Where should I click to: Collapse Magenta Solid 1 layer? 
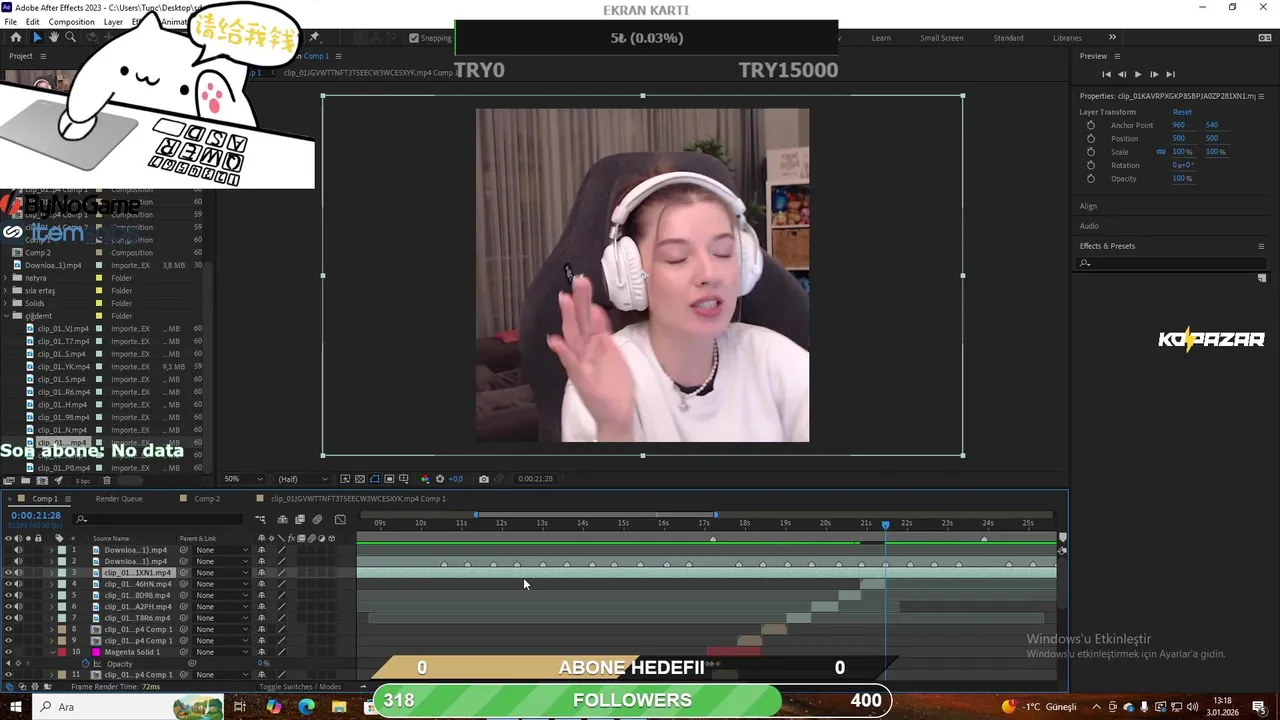coord(52,652)
